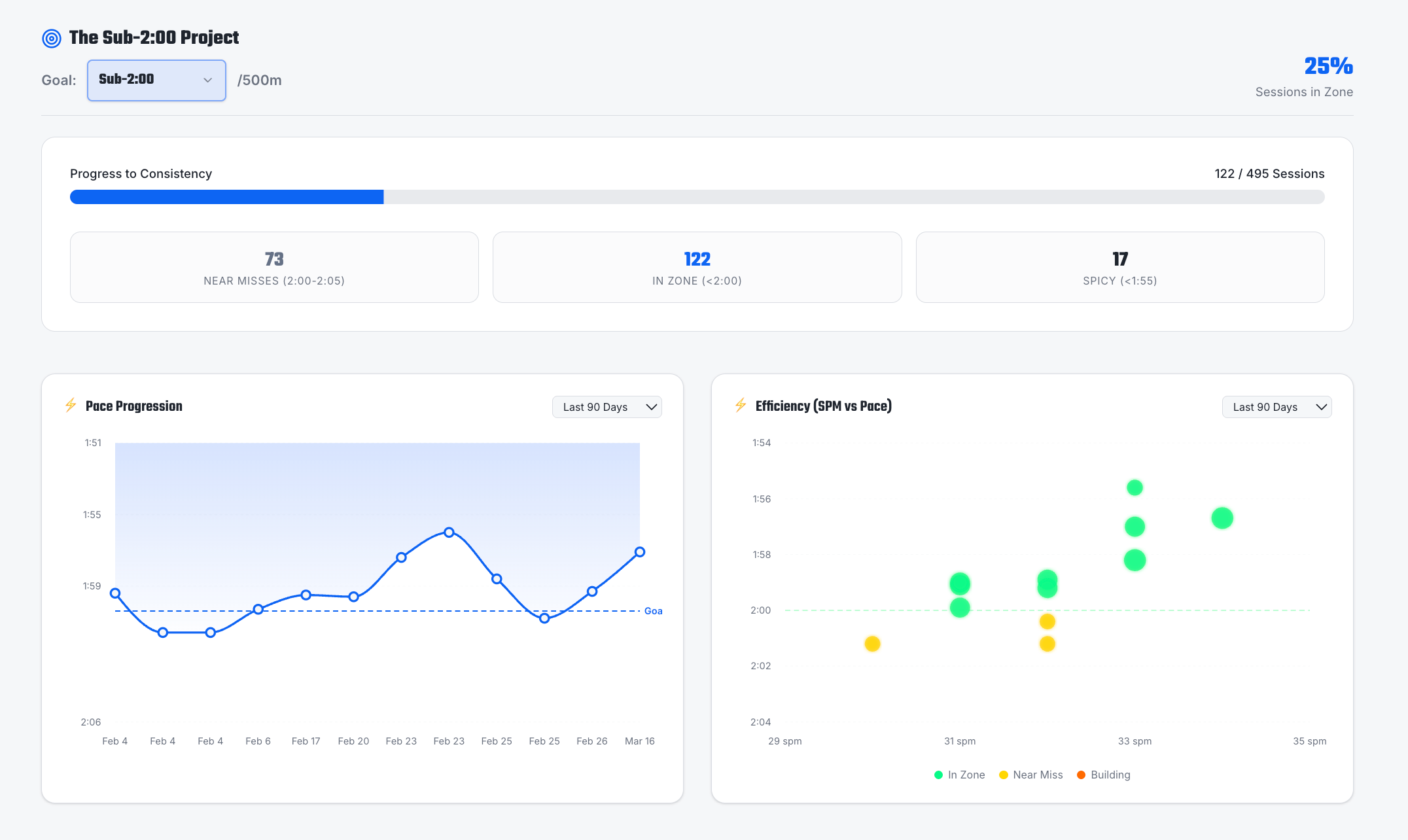Click the lightning icon next to Efficiency
This screenshot has width=1408, height=840.
click(x=741, y=406)
